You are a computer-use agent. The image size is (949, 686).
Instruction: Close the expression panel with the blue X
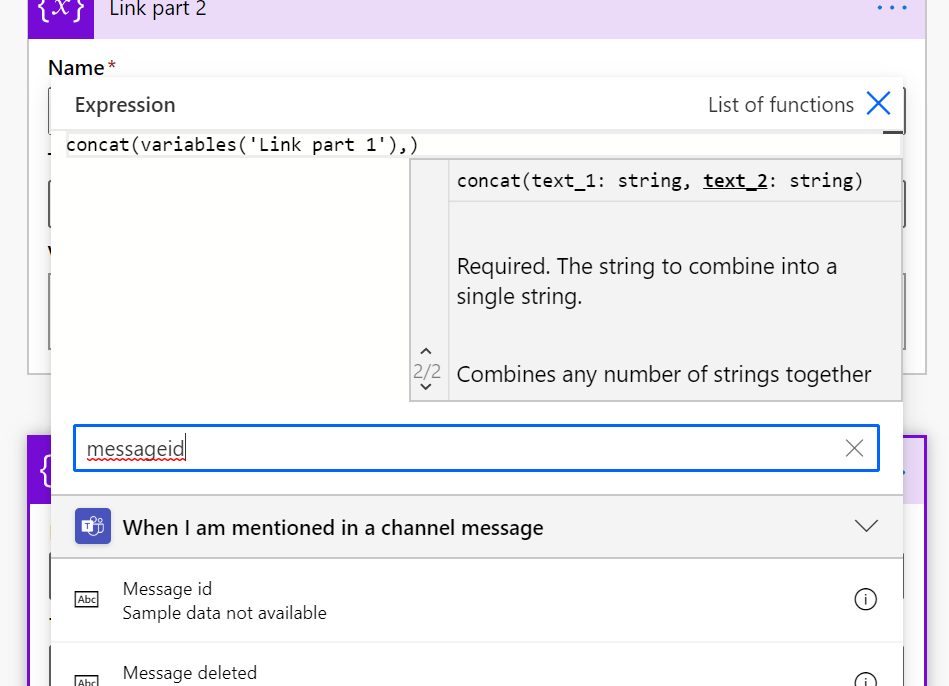pyautogui.click(x=878, y=104)
